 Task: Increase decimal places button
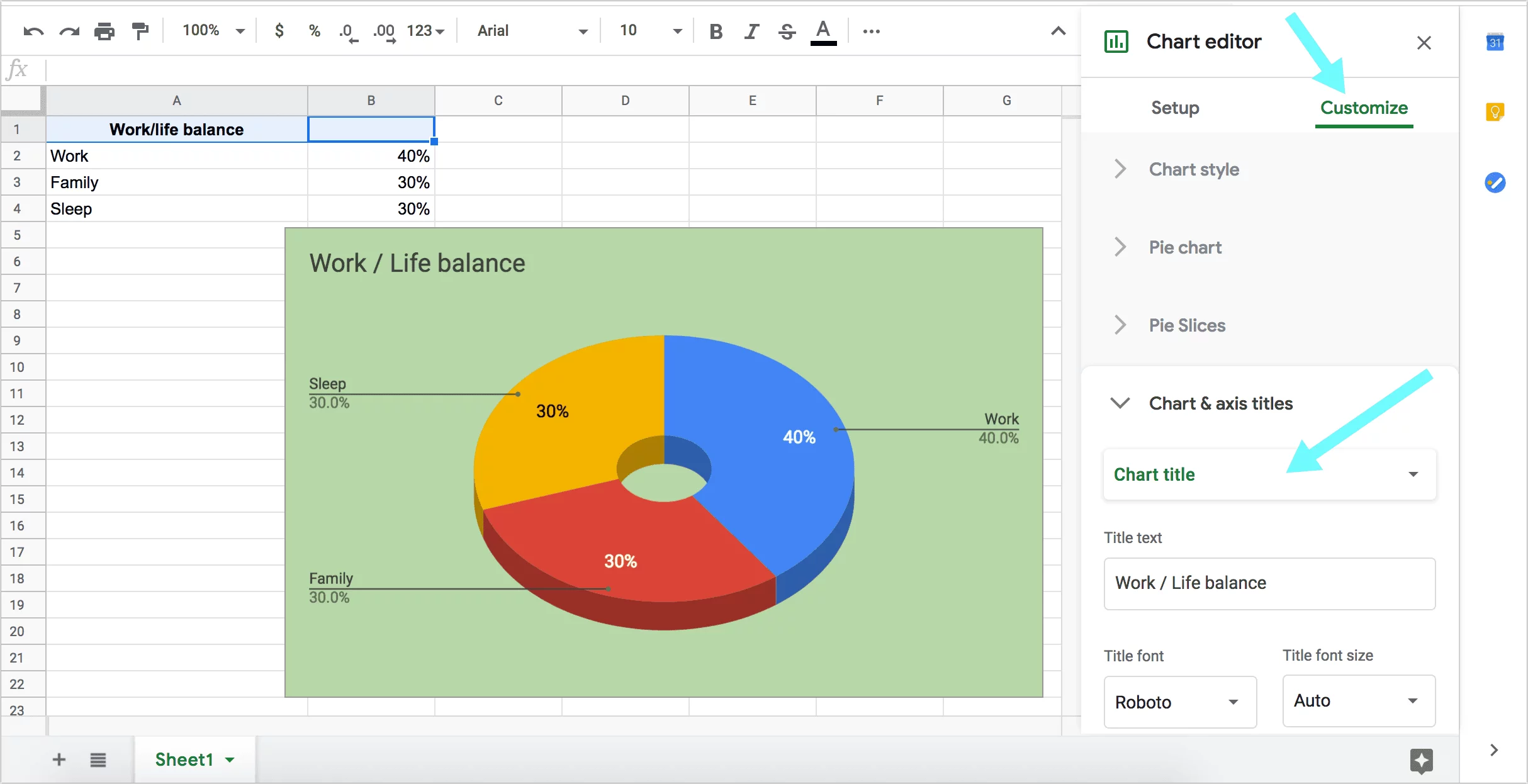[385, 31]
